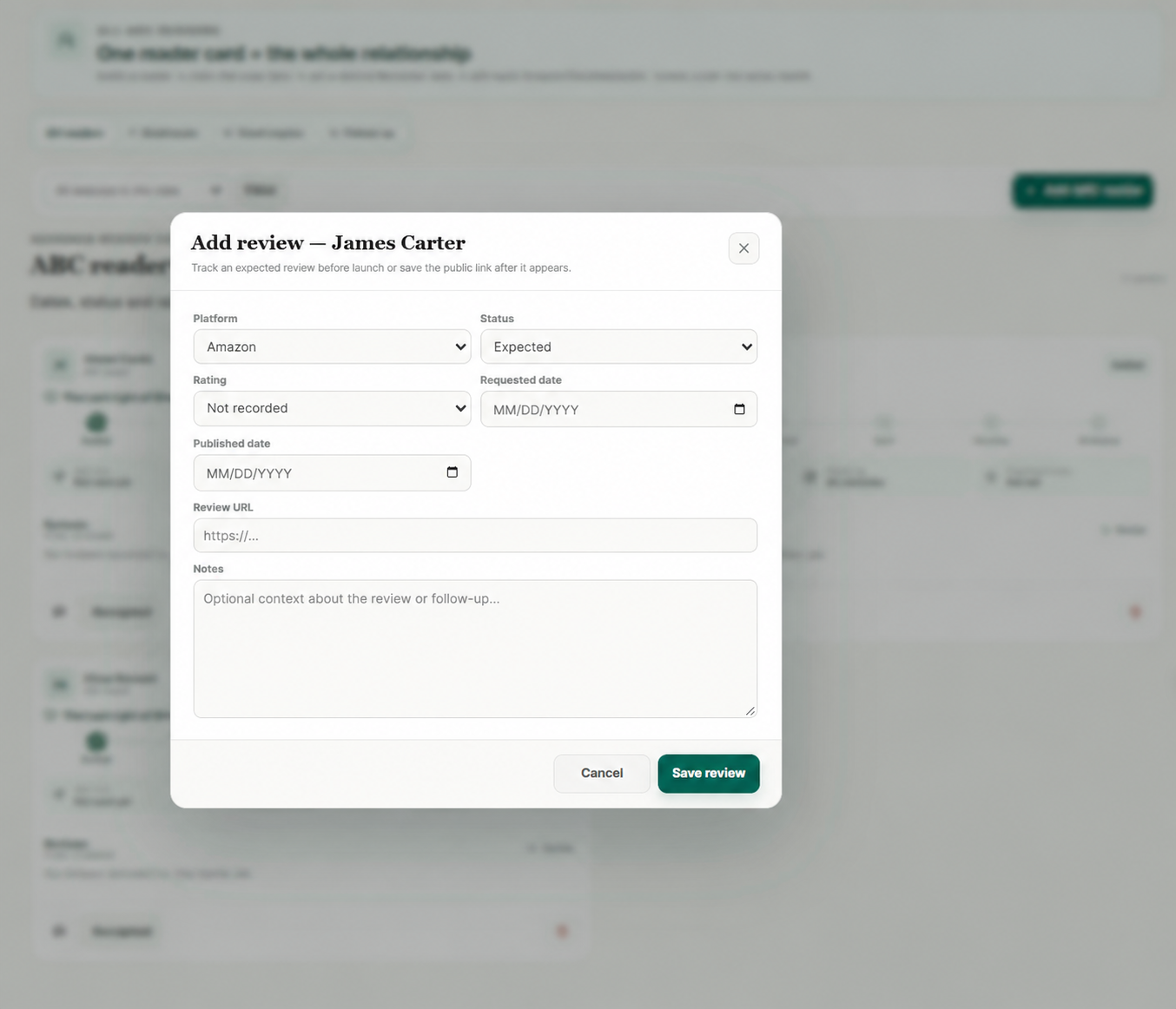Screen dimensions: 1176x1009
Task: Open calendar picker for Published date
Action: pos(452,472)
